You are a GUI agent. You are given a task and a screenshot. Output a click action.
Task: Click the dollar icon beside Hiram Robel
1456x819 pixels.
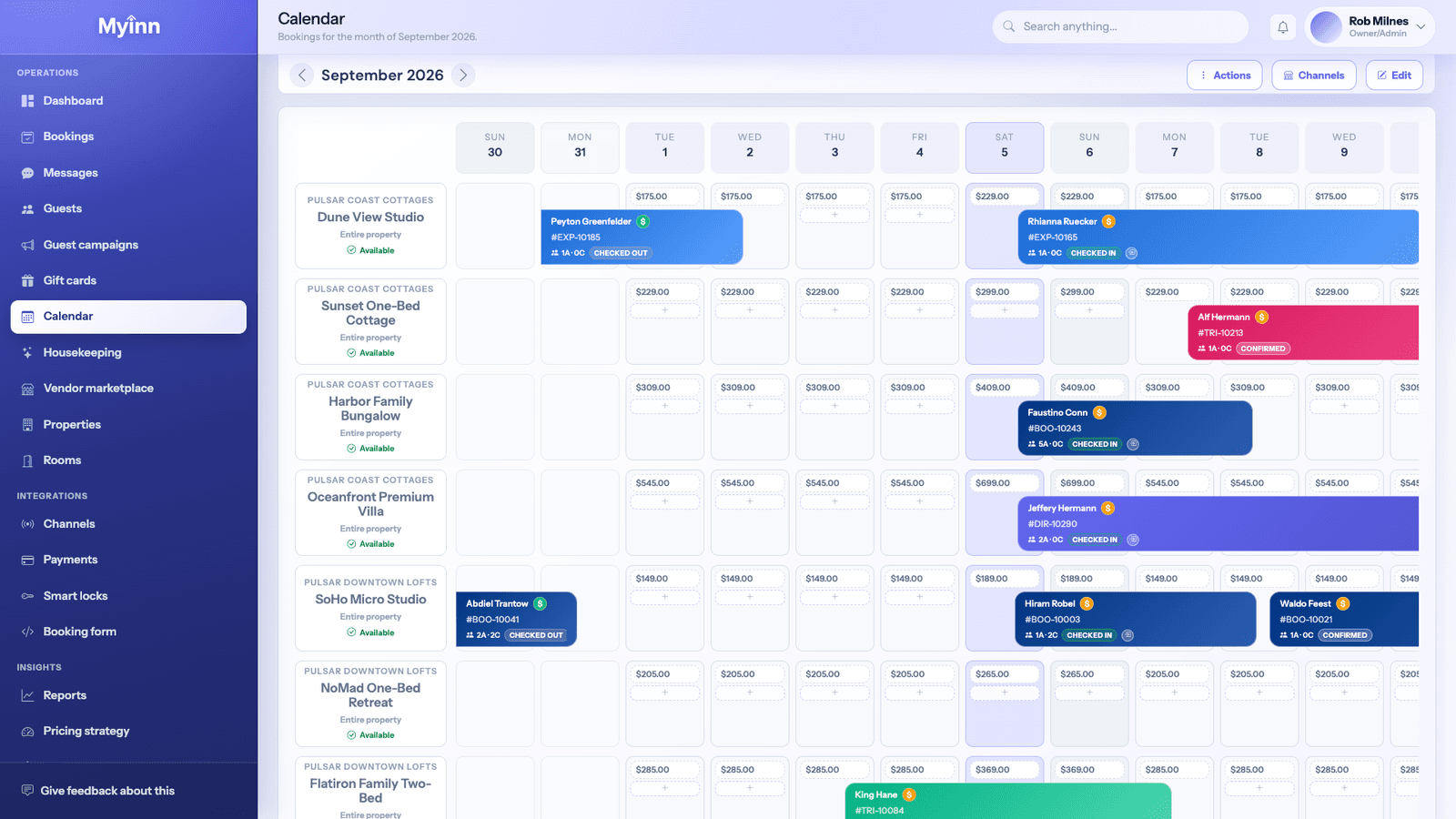[x=1087, y=604]
